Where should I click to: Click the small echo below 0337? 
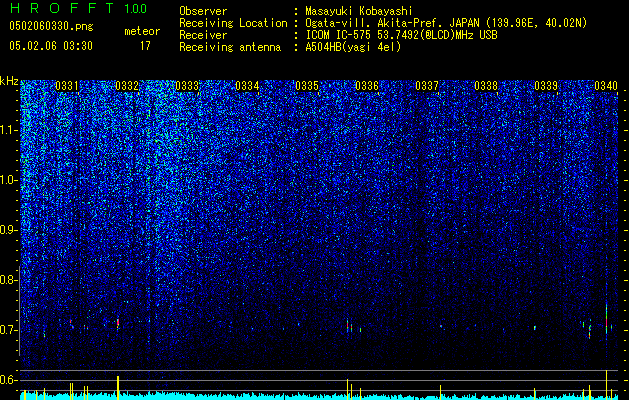coord(440,326)
